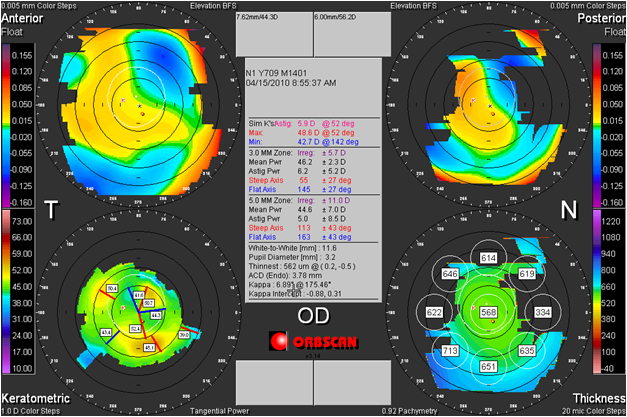Click the 619 thickness reading circle
This screenshot has height=417, width=627.
point(527,273)
